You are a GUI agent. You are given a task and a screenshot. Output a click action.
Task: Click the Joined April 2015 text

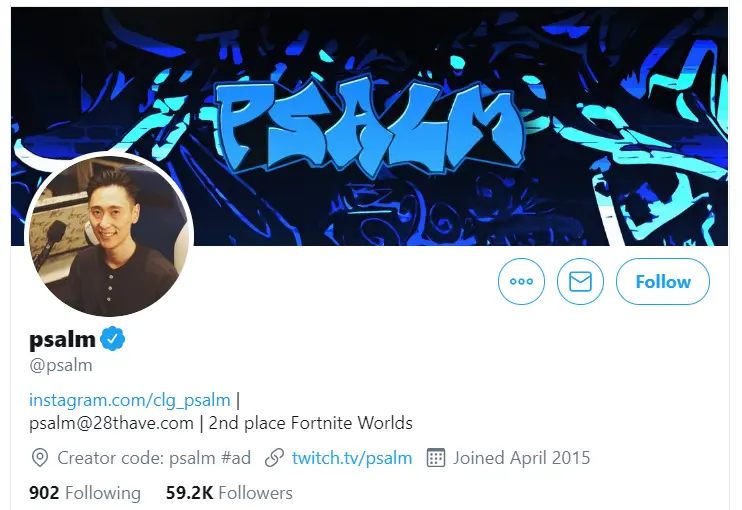point(521,458)
